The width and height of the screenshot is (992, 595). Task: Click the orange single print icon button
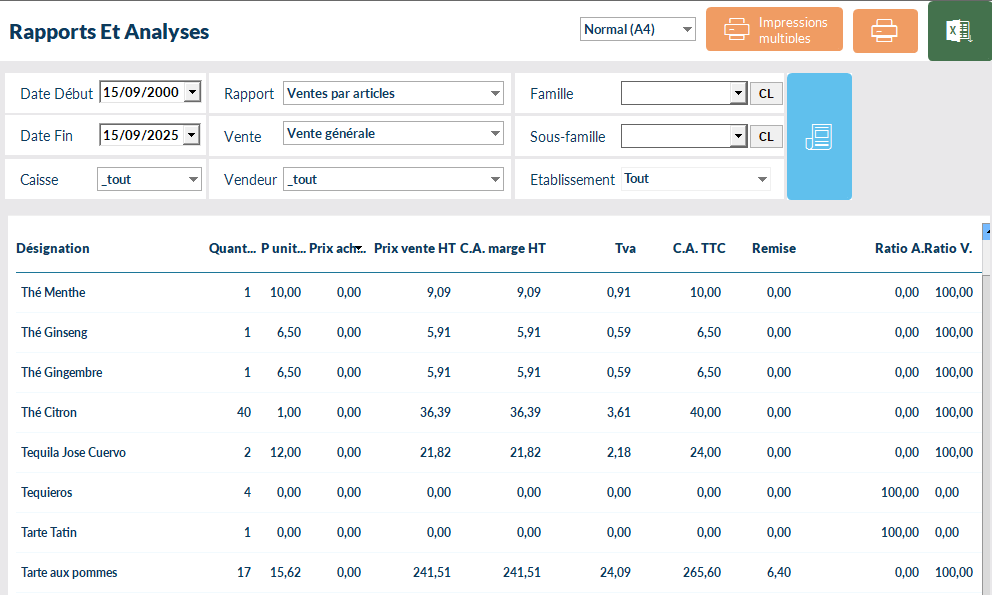[x=884, y=31]
